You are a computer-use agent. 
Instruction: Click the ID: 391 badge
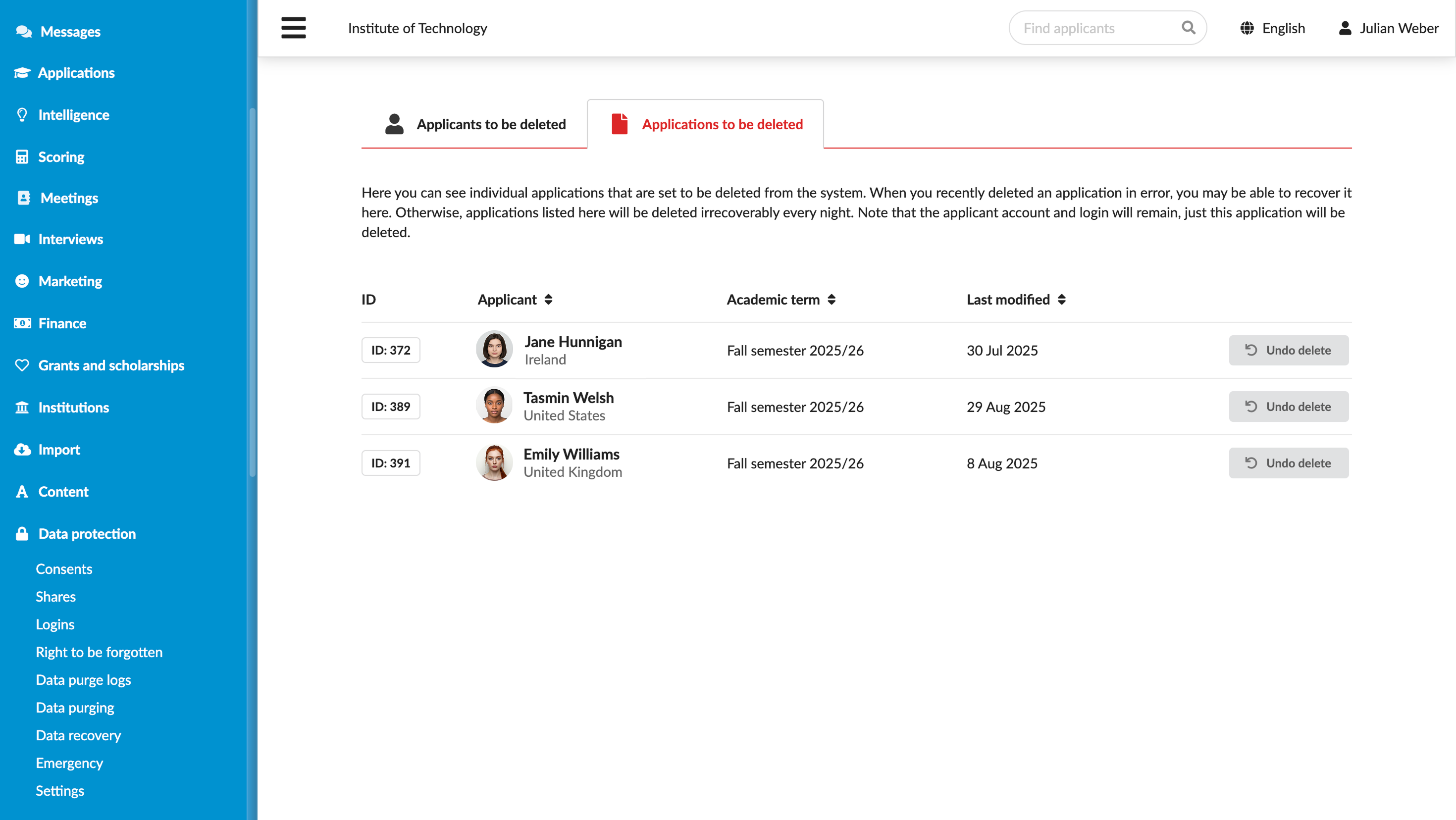coord(391,463)
